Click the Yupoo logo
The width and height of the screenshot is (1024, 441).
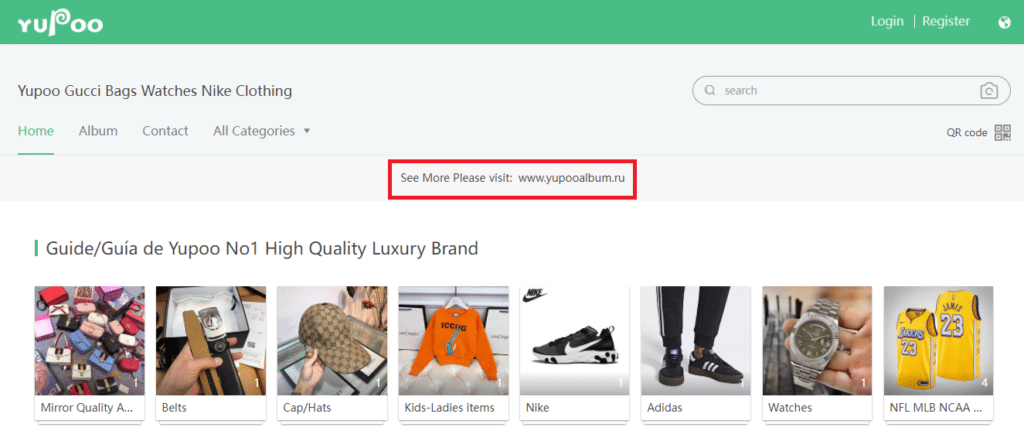[x=60, y=23]
